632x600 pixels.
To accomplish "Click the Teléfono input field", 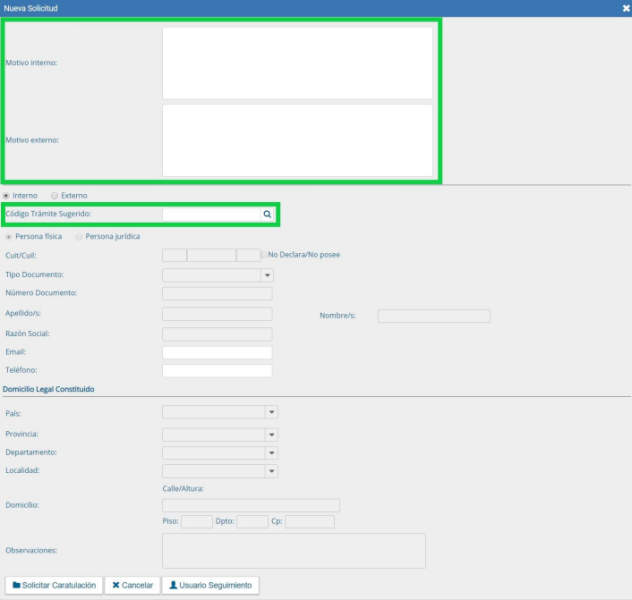I will [x=217, y=371].
